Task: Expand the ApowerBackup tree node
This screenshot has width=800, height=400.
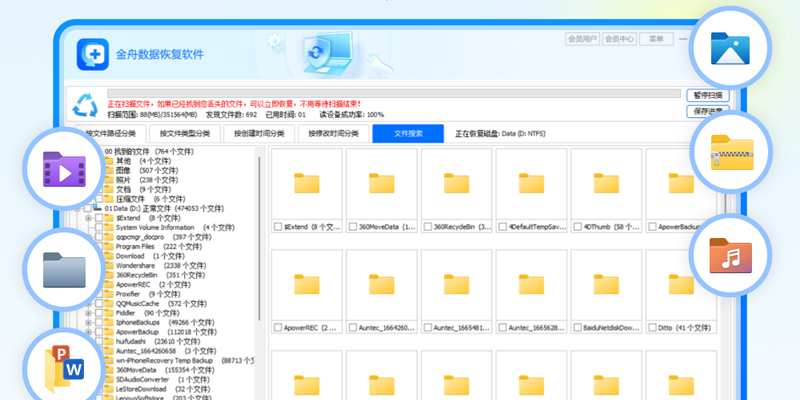Action: pos(89,332)
